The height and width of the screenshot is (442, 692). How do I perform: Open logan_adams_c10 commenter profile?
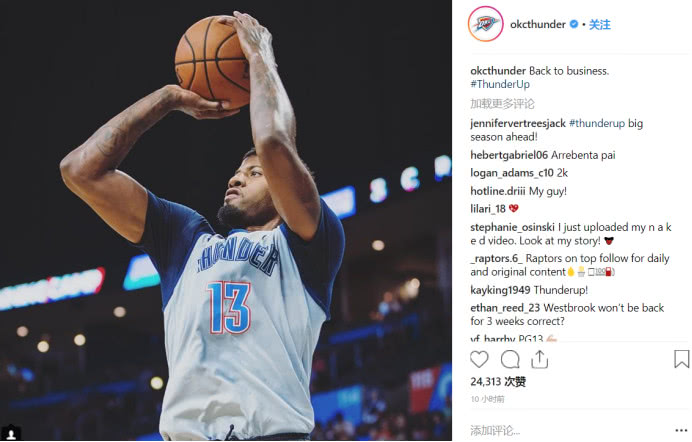[x=512, y=173]
